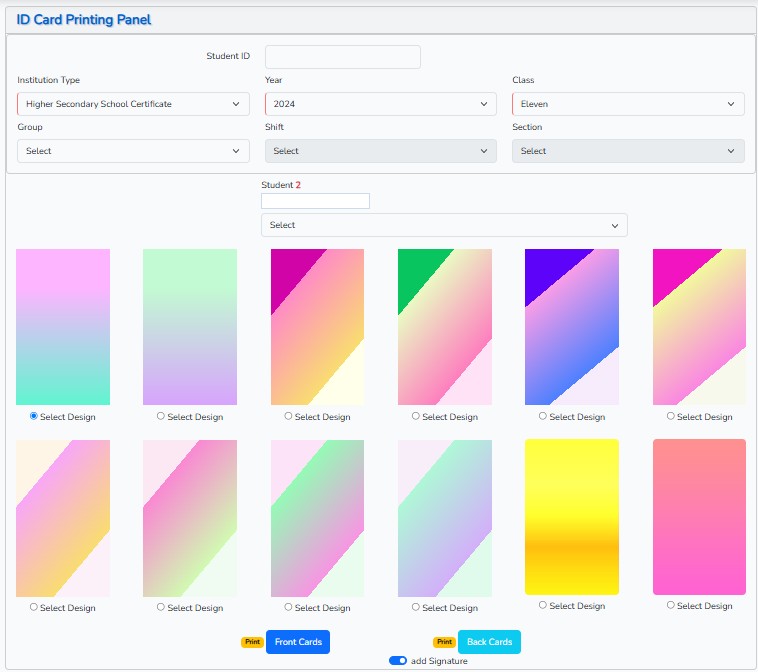This screenshot has height=672, width=758.
Task: Open the Group select dropdown
Action: (x=133, y=151)
